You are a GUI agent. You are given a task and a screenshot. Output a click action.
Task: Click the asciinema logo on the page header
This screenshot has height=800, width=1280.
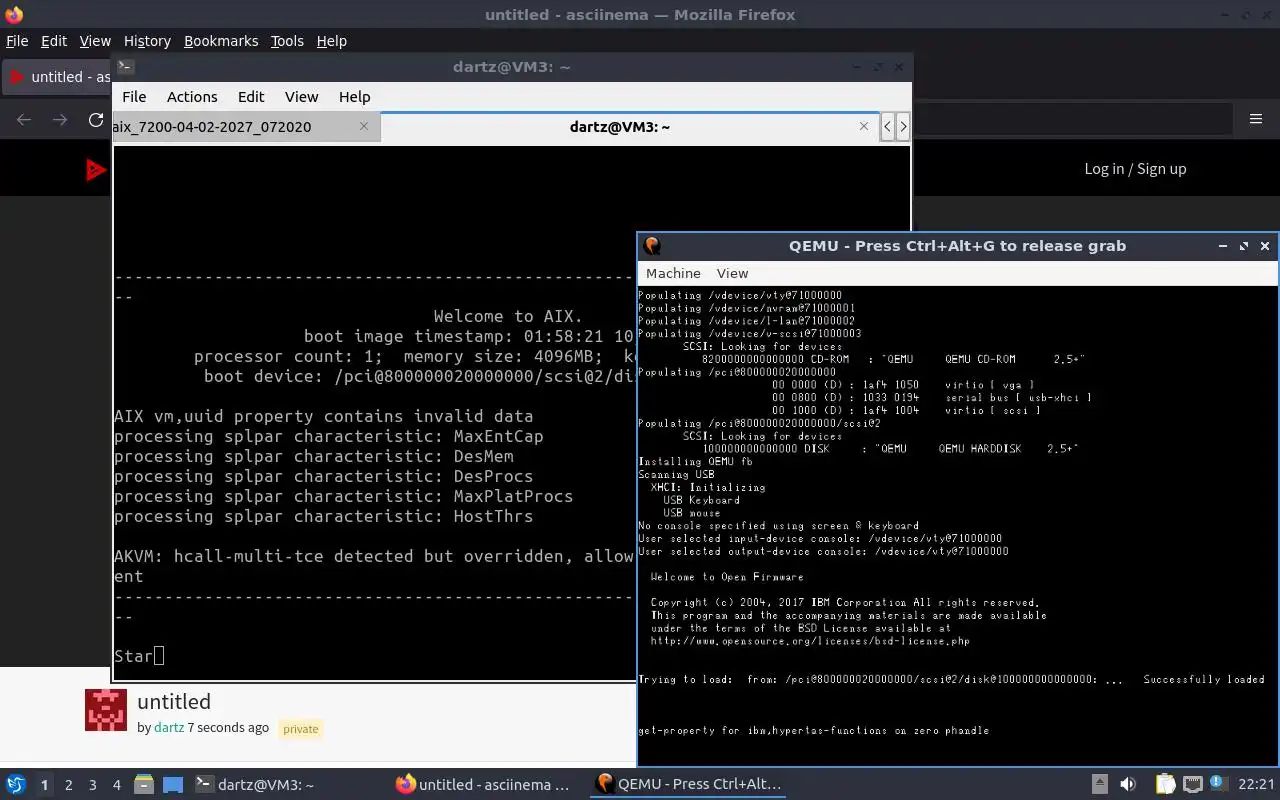click(96, 170)
